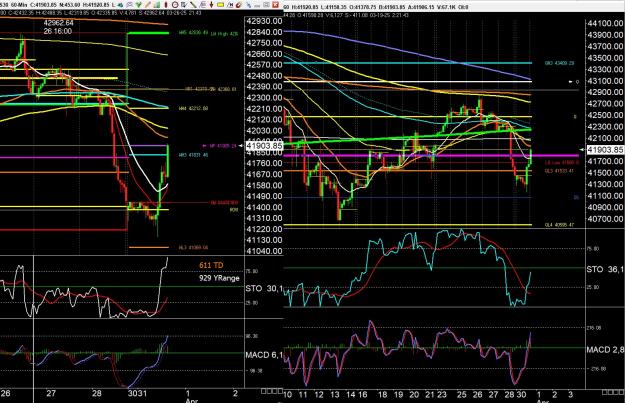
Task: Click the red marker icon in the toolbar
Action: click(x=166, y=5)
